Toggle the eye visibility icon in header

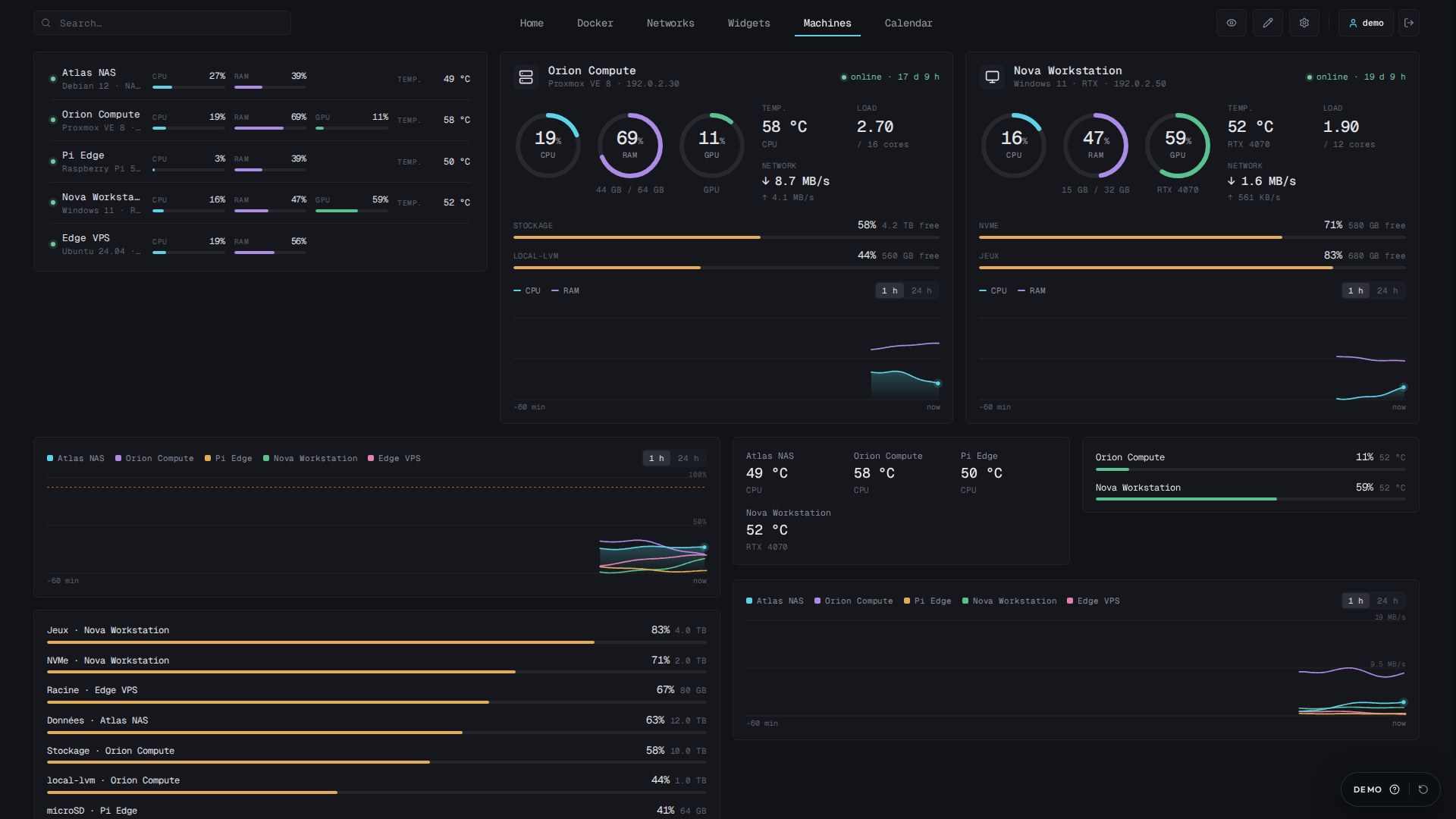[1232, 23]
